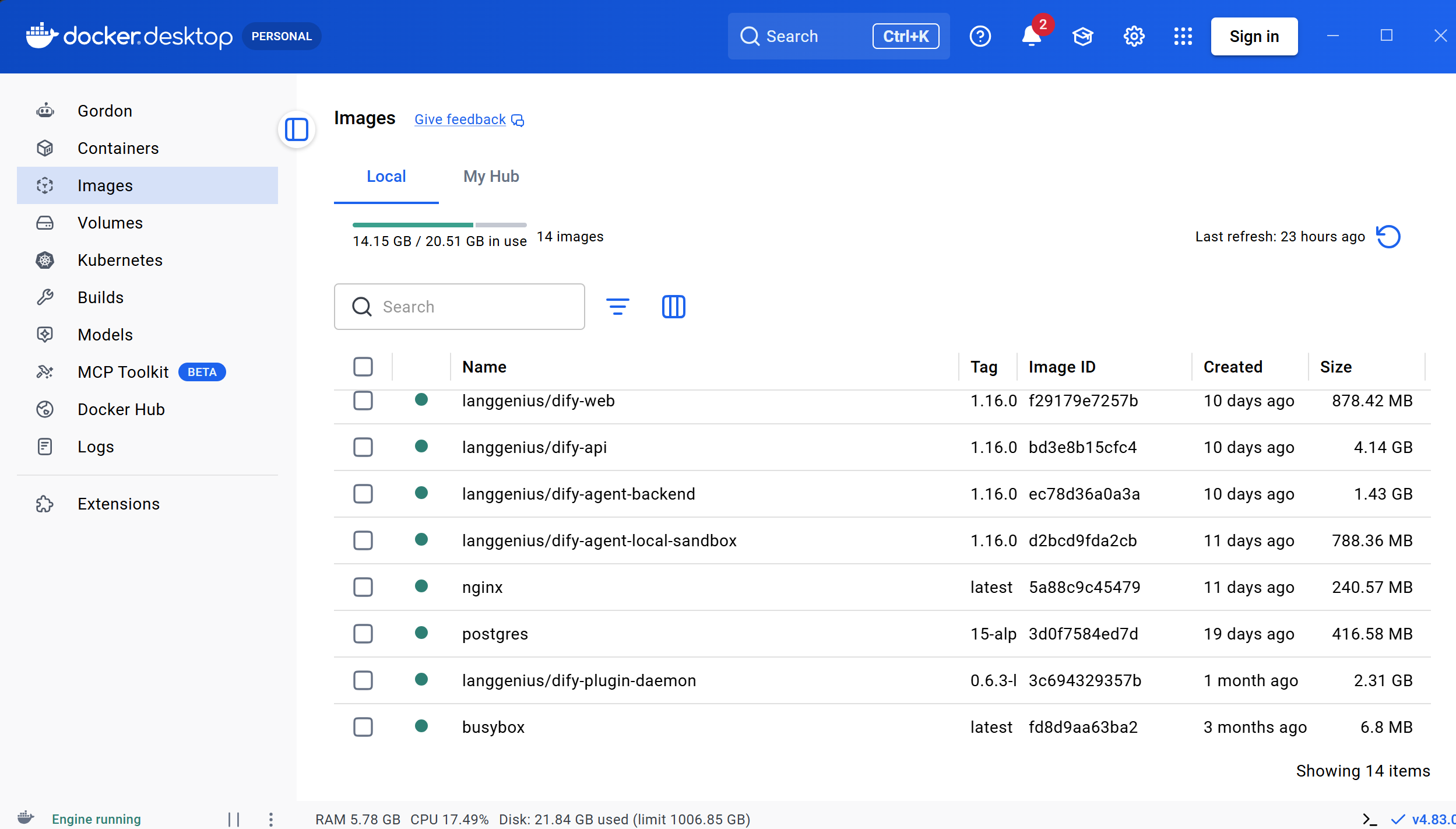Click the version v4.83 update indicator
This screenshot has width=1456, height=829.
point(1424,819)
